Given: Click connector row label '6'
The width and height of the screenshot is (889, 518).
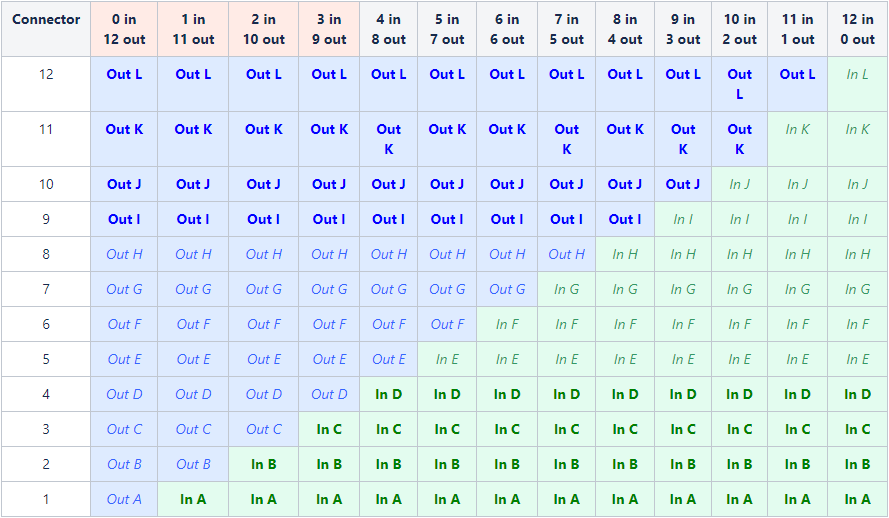Looking at the screenshot, I should [46, 324].
